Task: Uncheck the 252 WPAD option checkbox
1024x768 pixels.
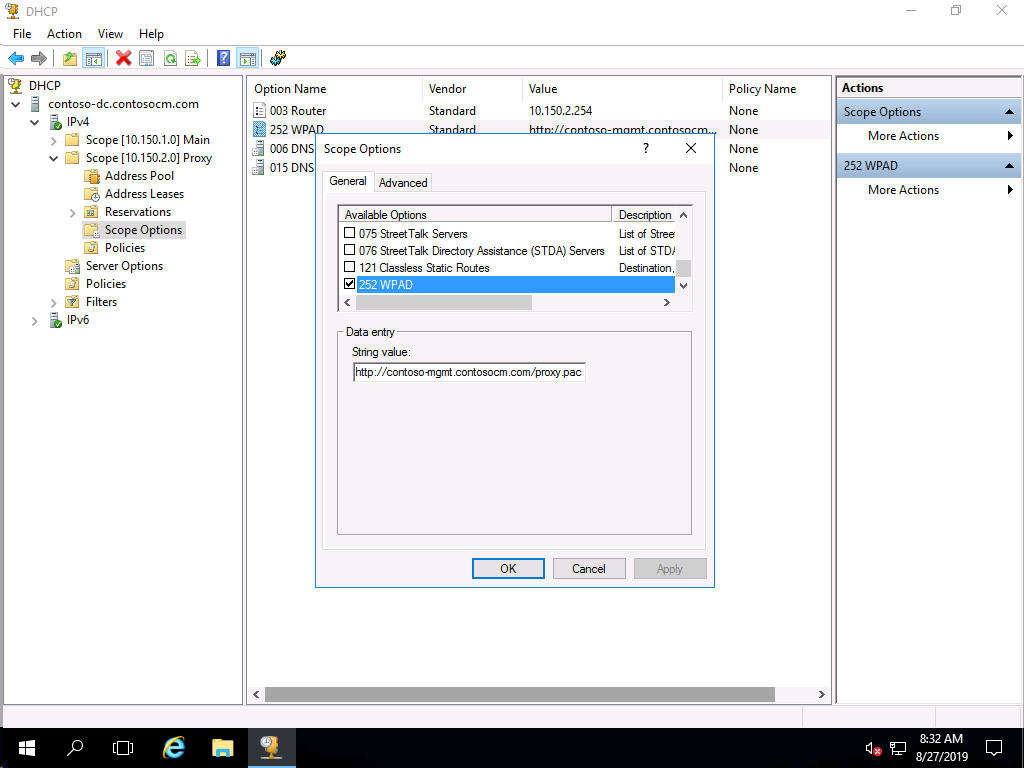Action: click(x=349, y=285)
